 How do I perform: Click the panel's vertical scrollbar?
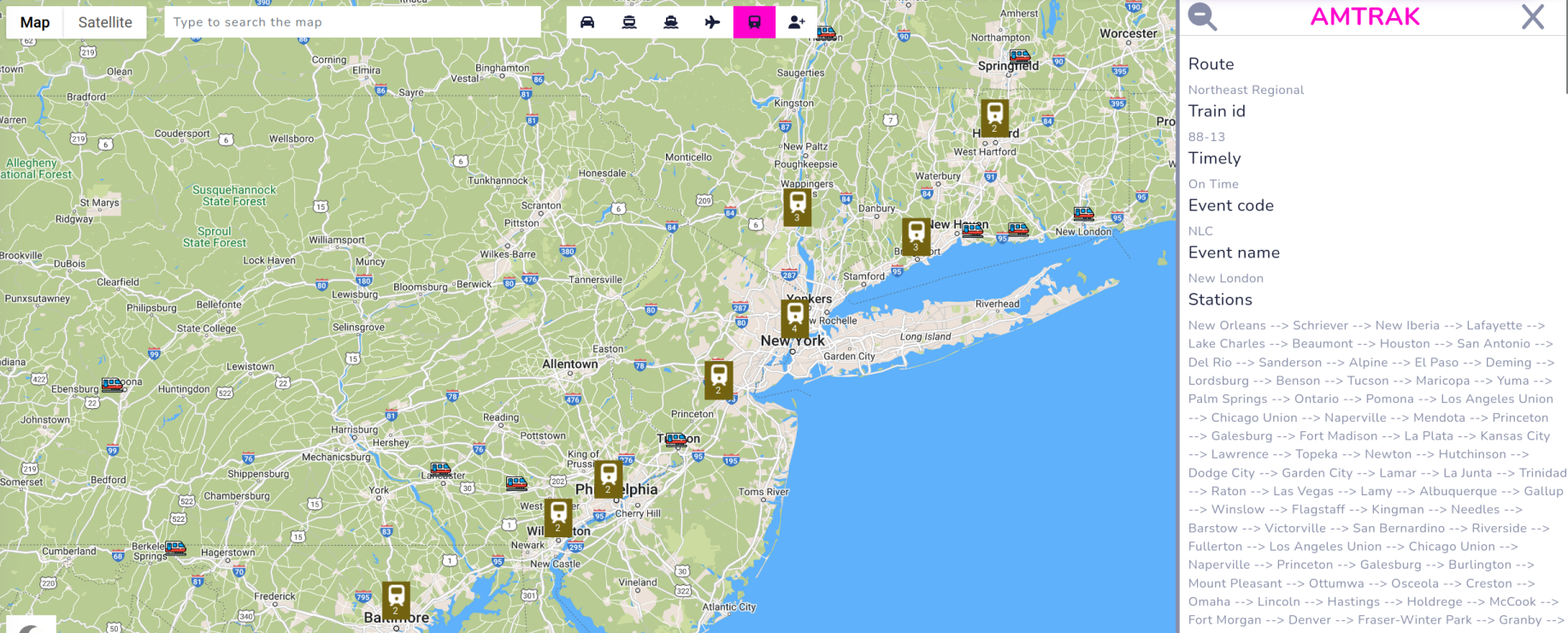1565,47
